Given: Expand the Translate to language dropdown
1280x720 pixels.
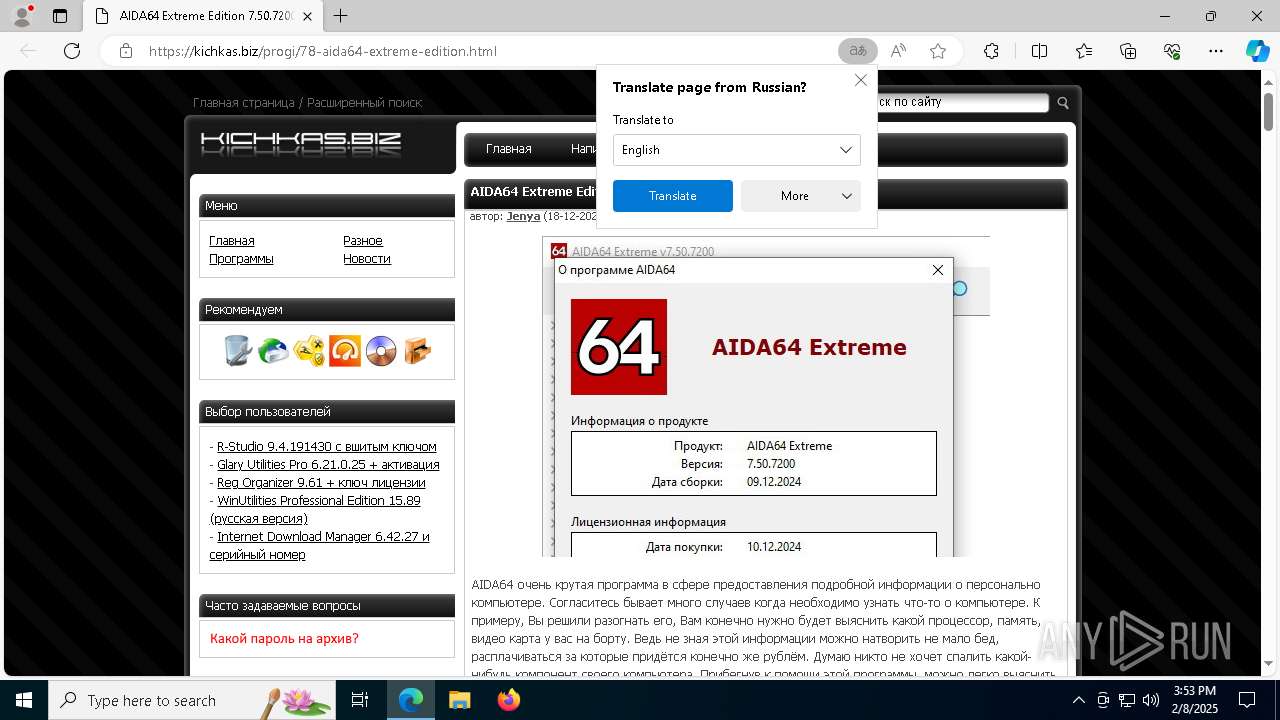Looking at the screenshot, I should [x=737, y=150].
